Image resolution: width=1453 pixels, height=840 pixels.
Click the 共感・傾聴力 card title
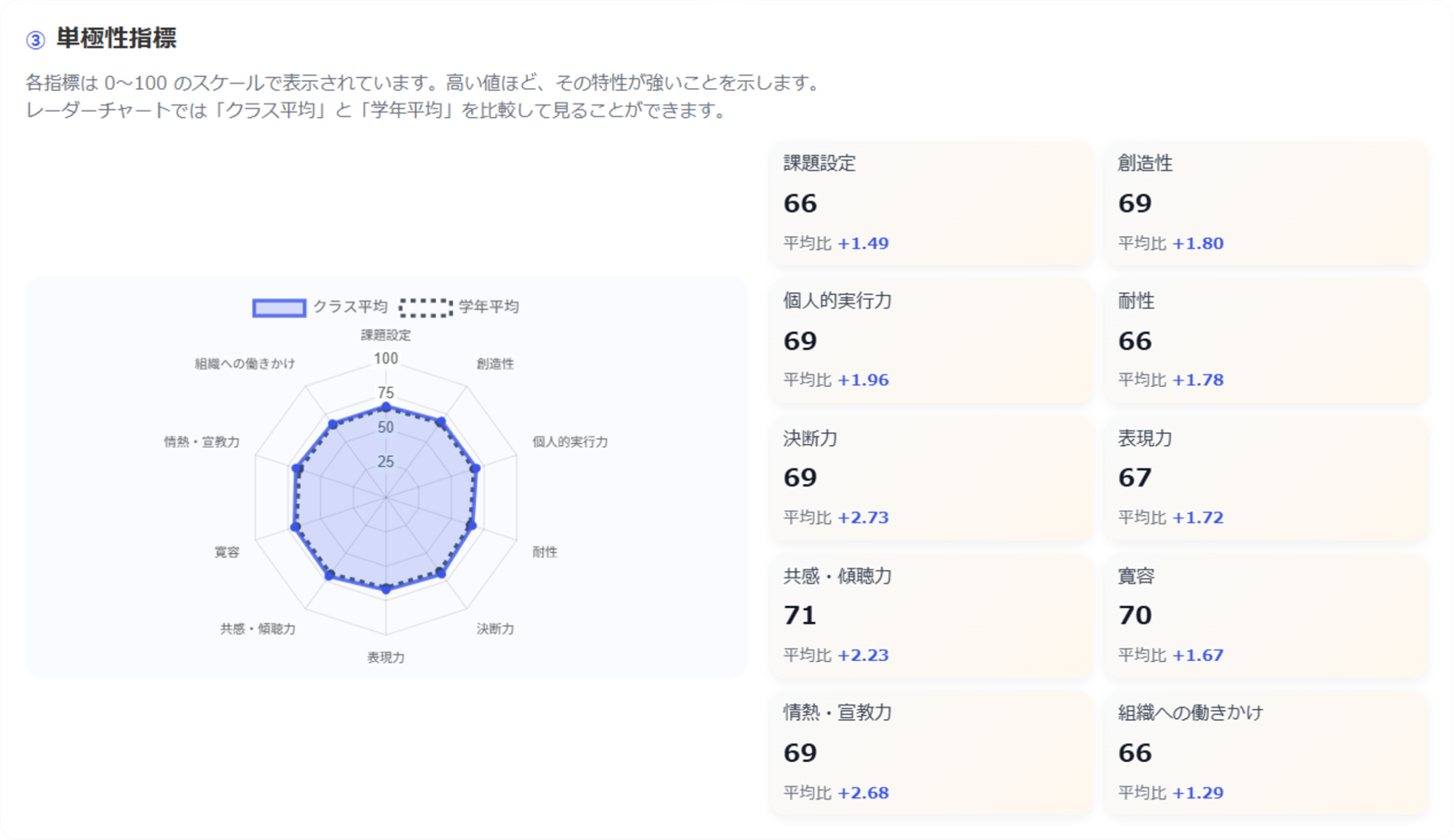coord(837,576)
